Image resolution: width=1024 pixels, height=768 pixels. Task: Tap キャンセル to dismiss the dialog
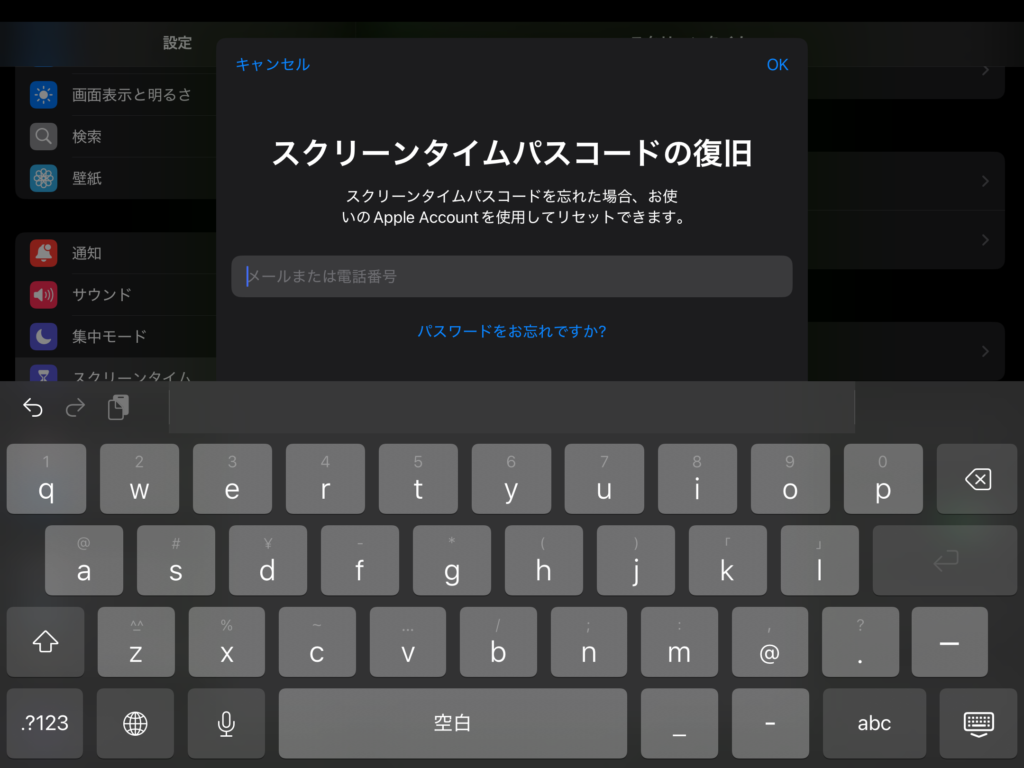[x=272, y=64]
